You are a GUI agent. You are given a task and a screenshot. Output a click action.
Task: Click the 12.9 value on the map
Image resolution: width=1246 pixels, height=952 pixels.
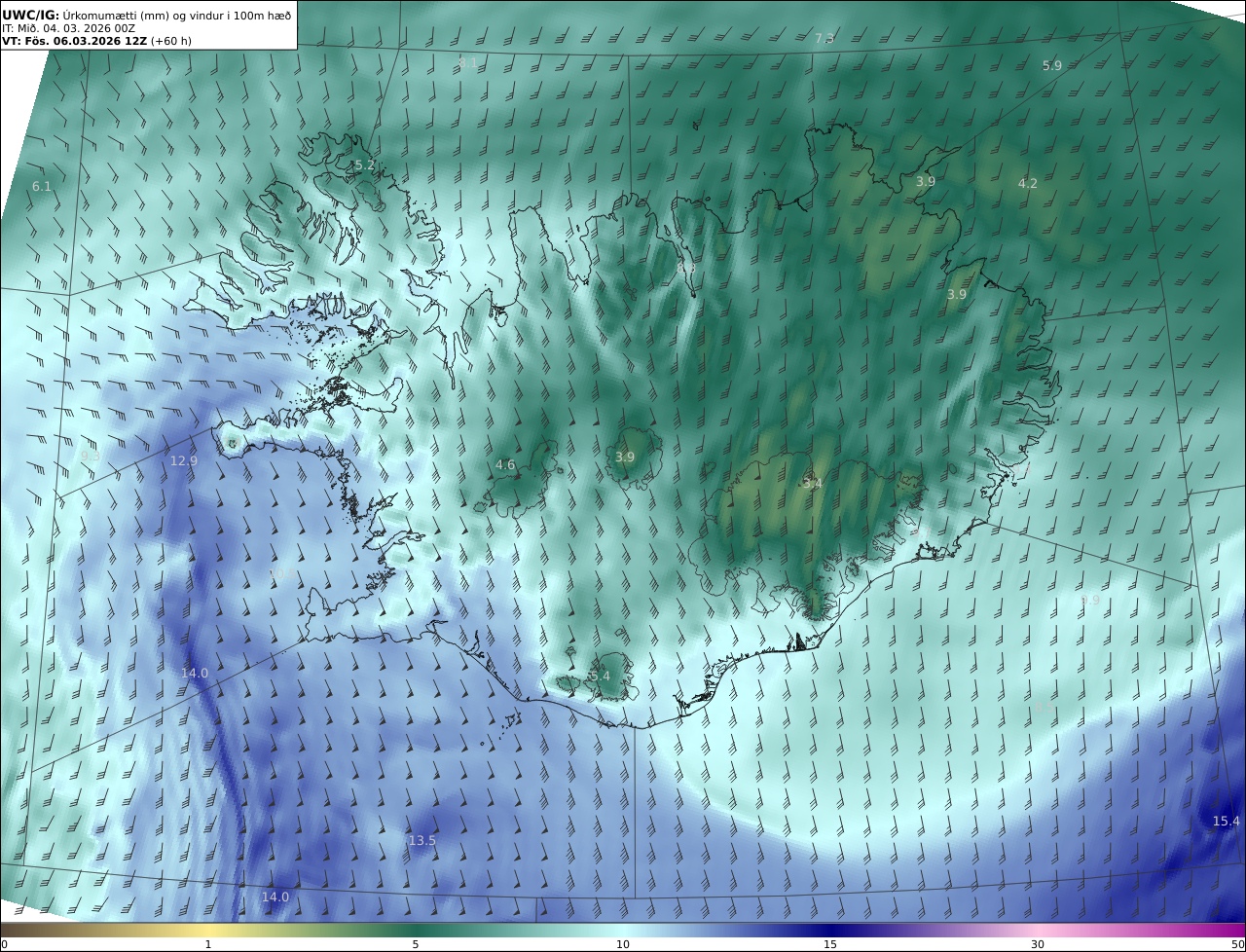click(184, 460)
